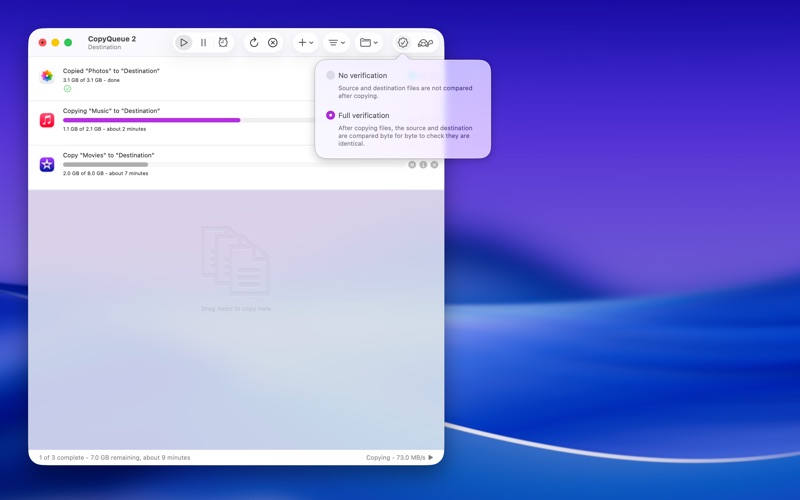
Task: Close the CopyQueue window with red button
Action: pyautogui.click(x=42, y=43)
